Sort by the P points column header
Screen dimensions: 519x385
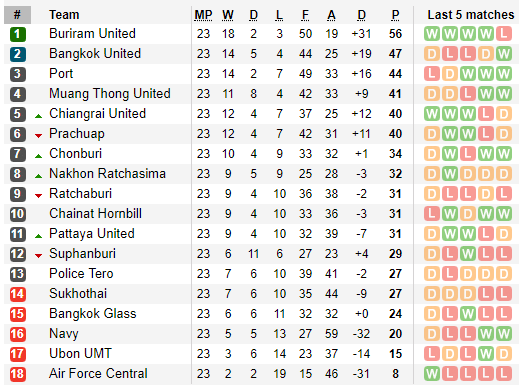395,15
